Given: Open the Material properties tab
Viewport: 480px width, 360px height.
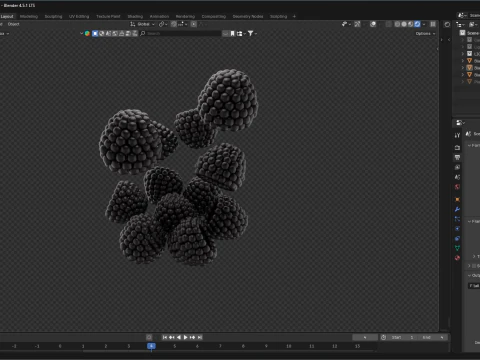Looking at the screenshot, I should 457,258.
